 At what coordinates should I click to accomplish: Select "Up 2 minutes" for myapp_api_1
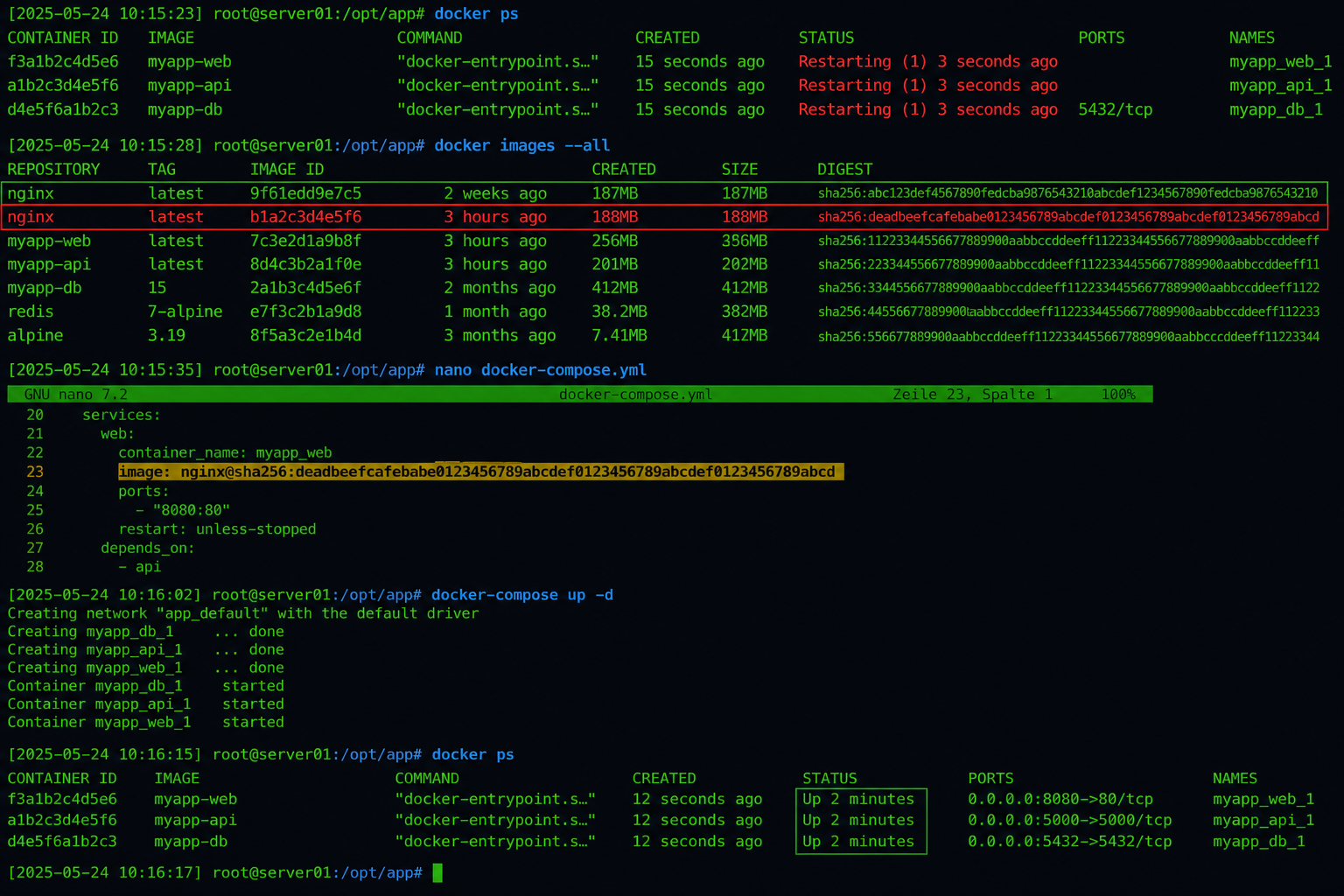(x=858, y=820)
